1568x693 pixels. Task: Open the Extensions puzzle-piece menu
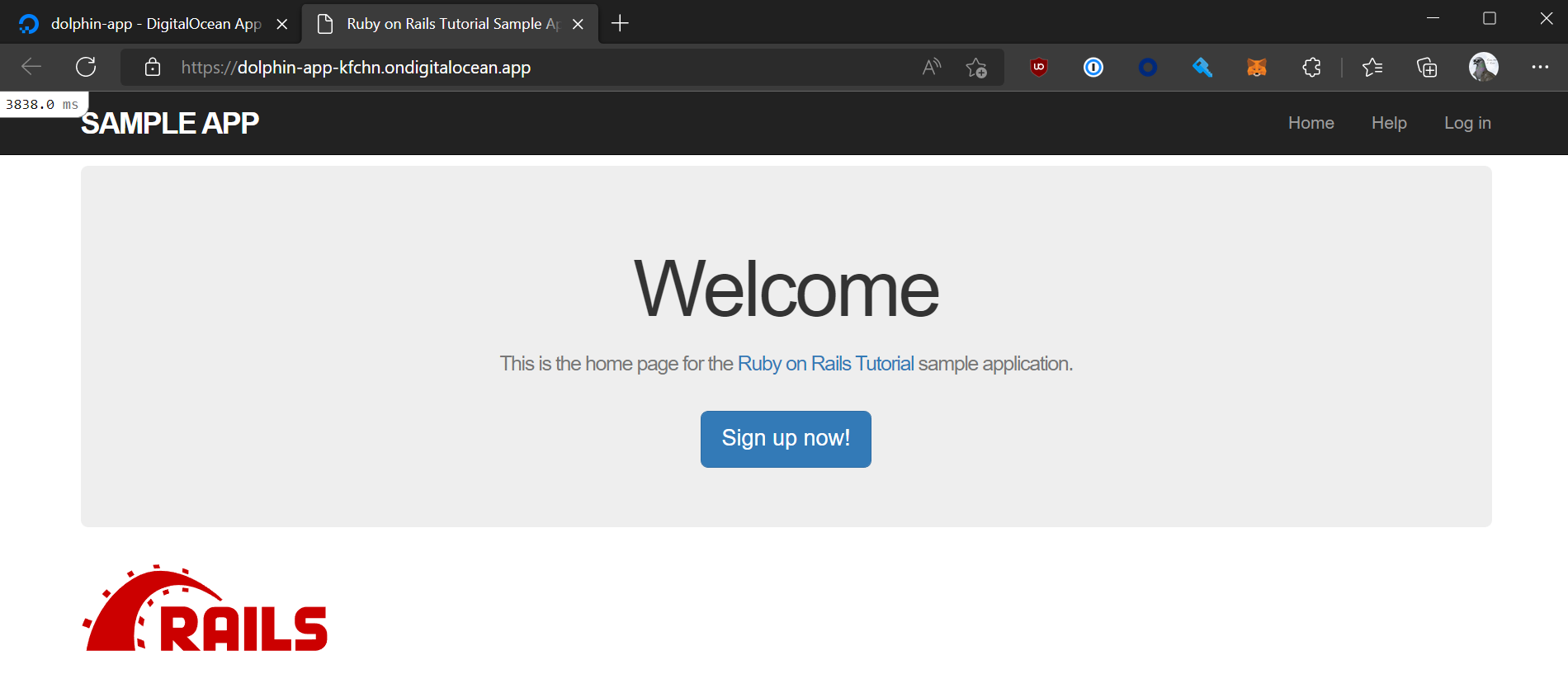click(x=1311, y=68)
